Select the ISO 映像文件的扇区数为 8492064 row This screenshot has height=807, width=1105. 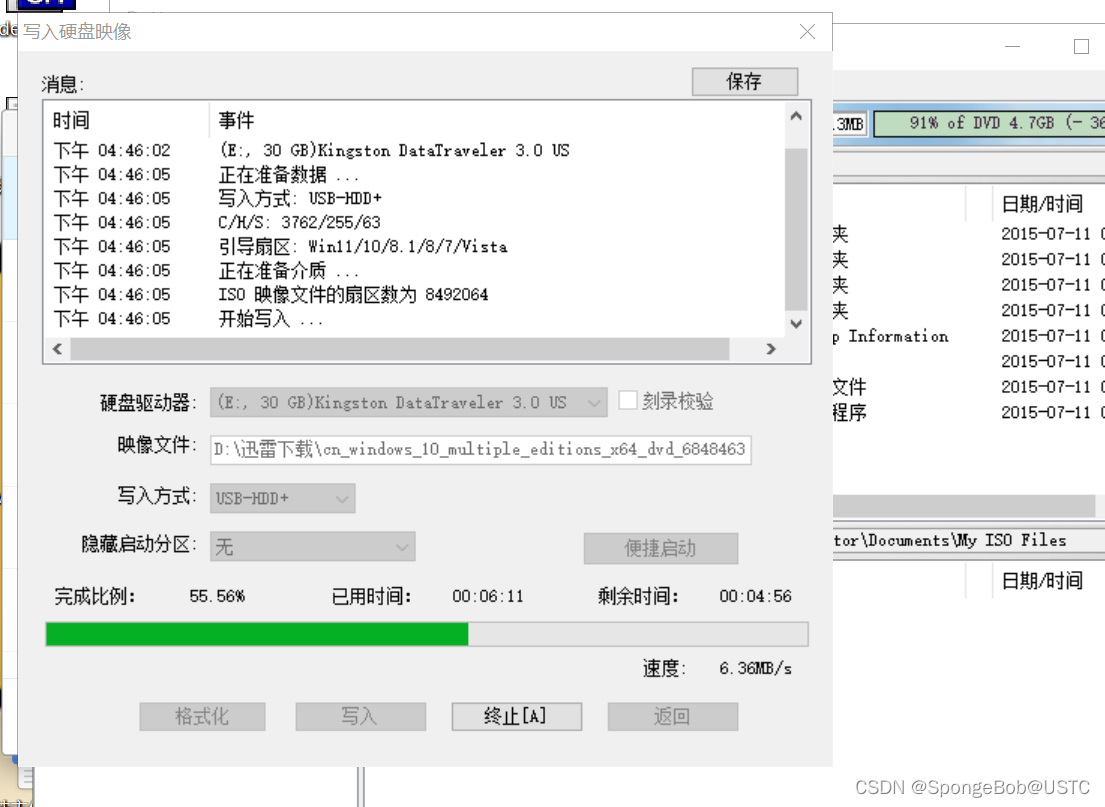point(414,295)
